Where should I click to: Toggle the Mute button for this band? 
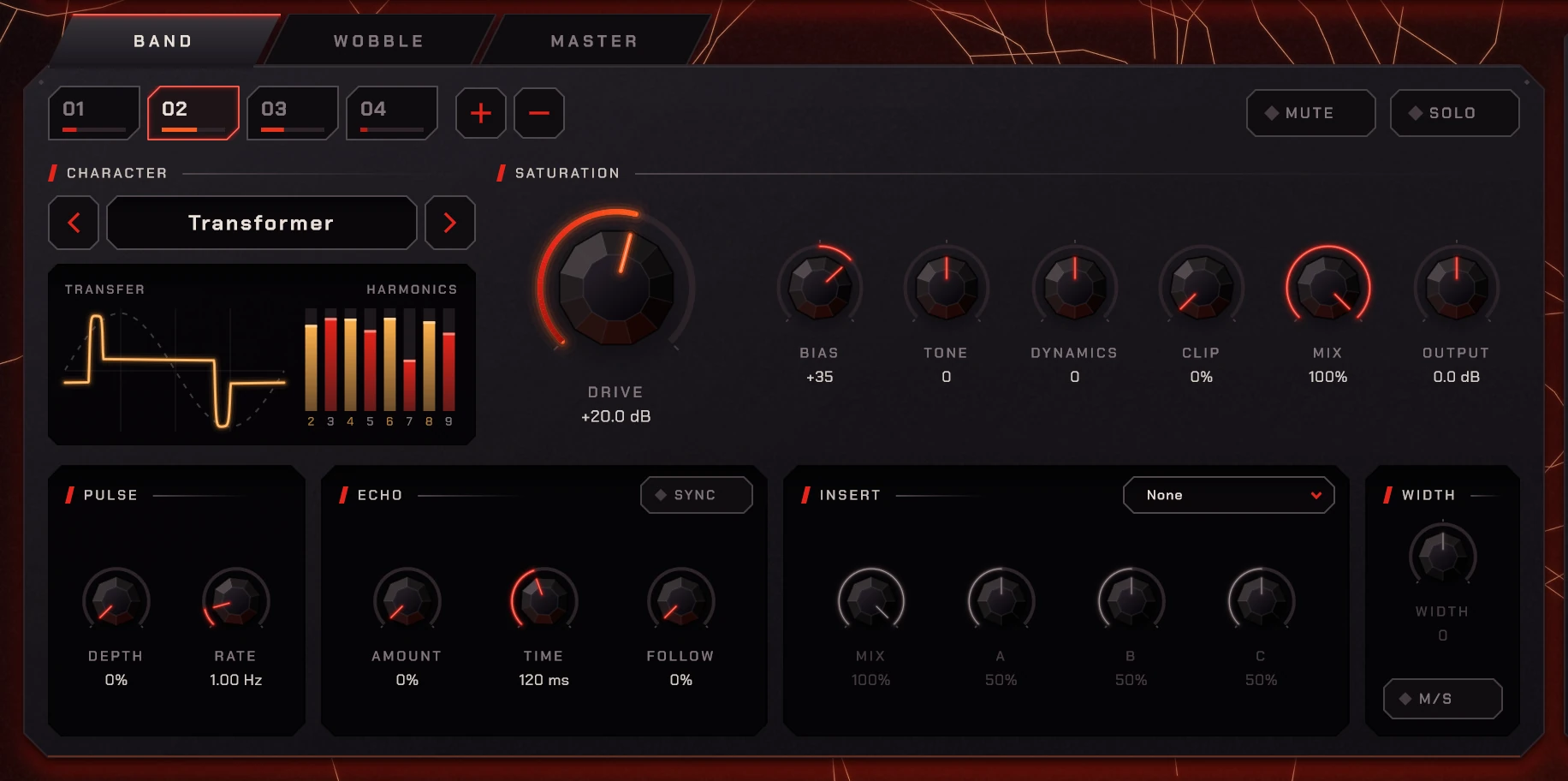[x=1311, y=113]
